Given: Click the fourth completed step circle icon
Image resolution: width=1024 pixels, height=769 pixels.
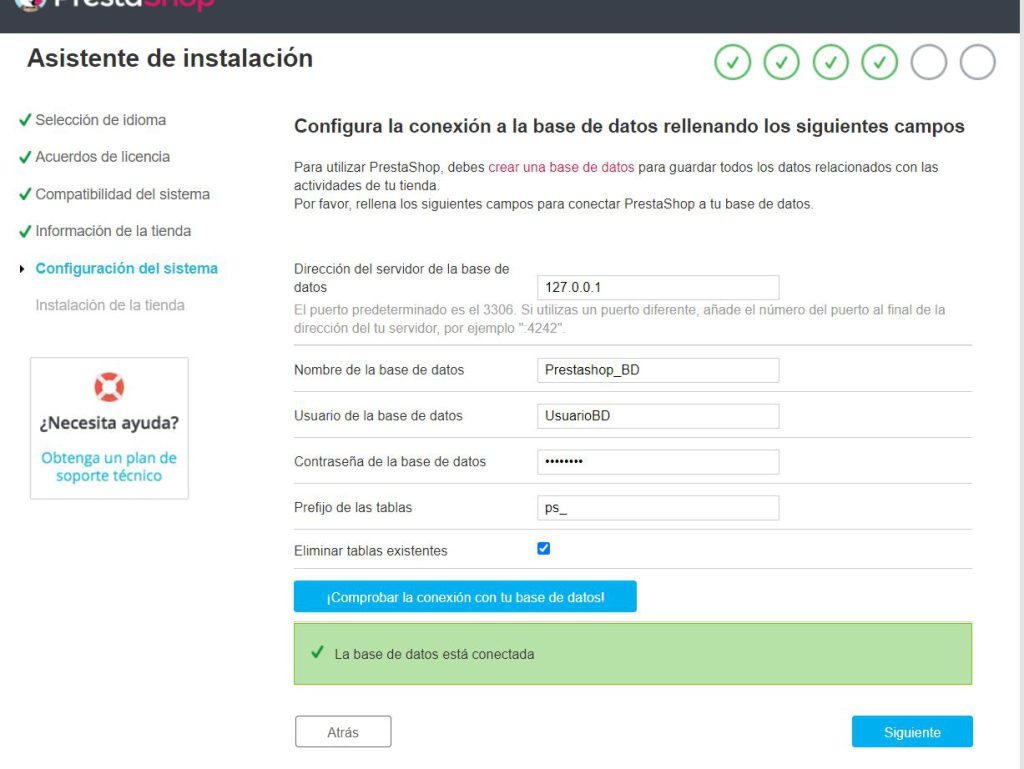Looking at the screenshot, I should (x=879, y=62).
